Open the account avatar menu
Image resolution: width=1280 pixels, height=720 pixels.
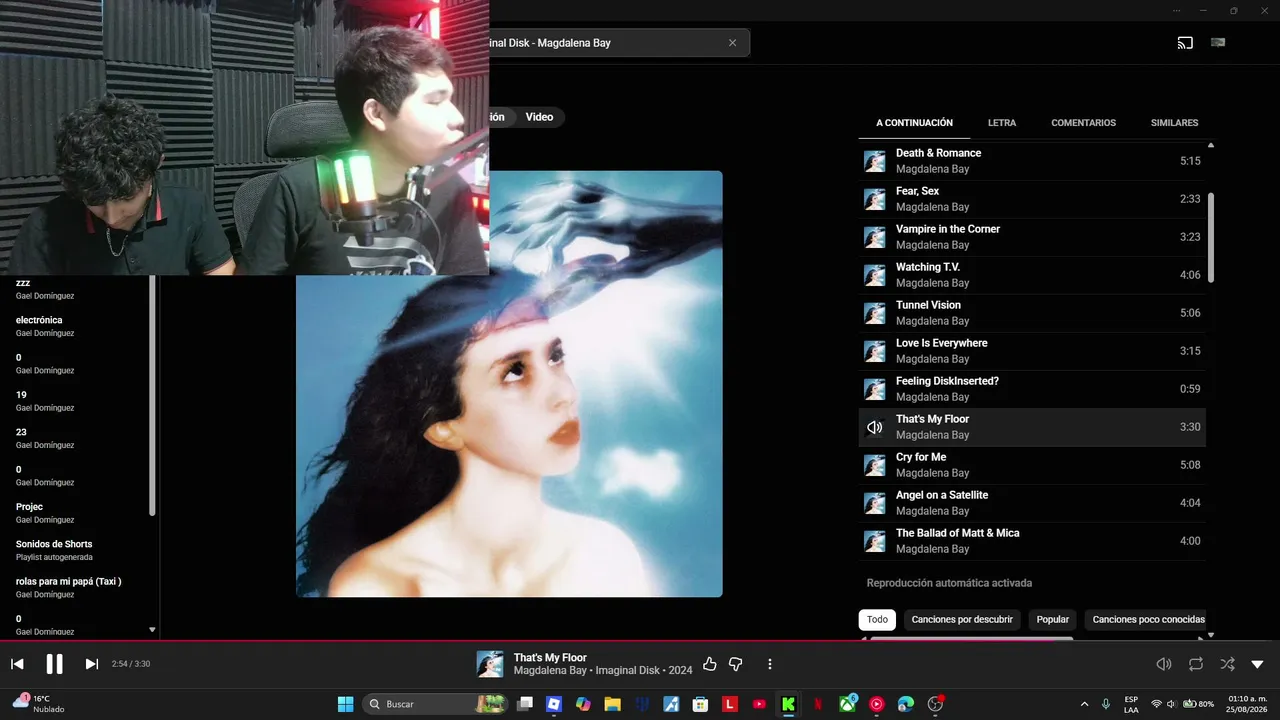(x=1218, y=43)
